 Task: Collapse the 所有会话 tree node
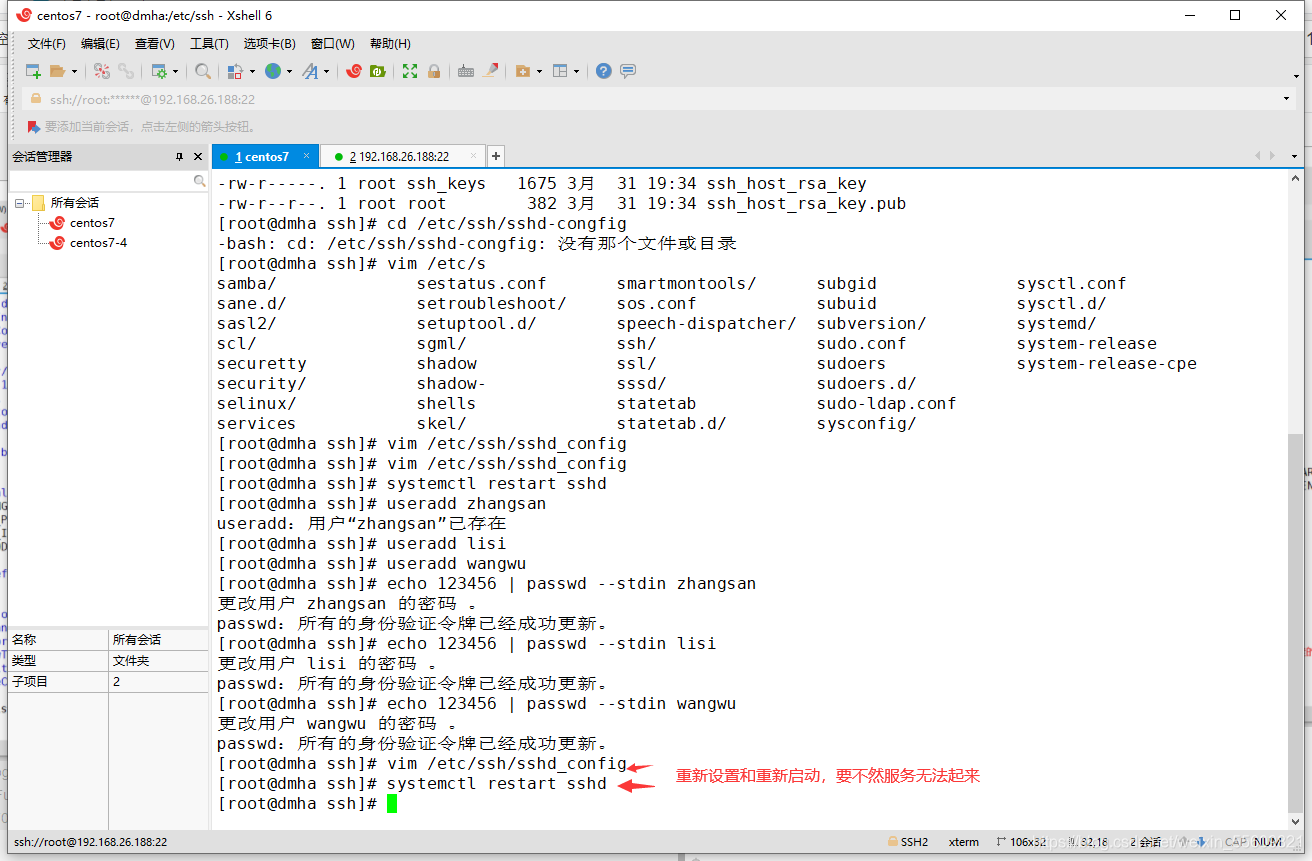19,203
